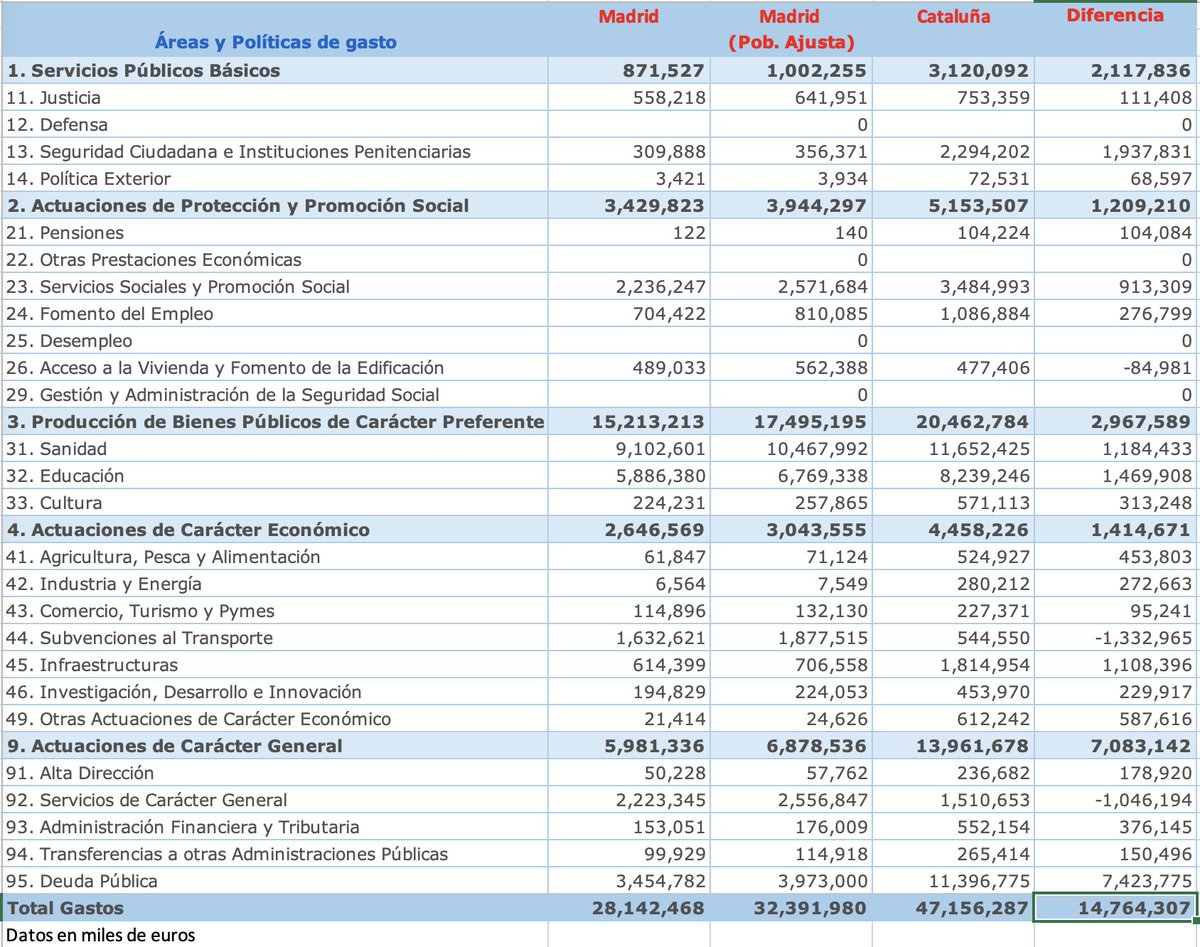Select '13. Seguridad Ciudadana e Instituciones Penitenciarias' cell
This screenshot has width=1200, height=947.
tap(238, 151)
